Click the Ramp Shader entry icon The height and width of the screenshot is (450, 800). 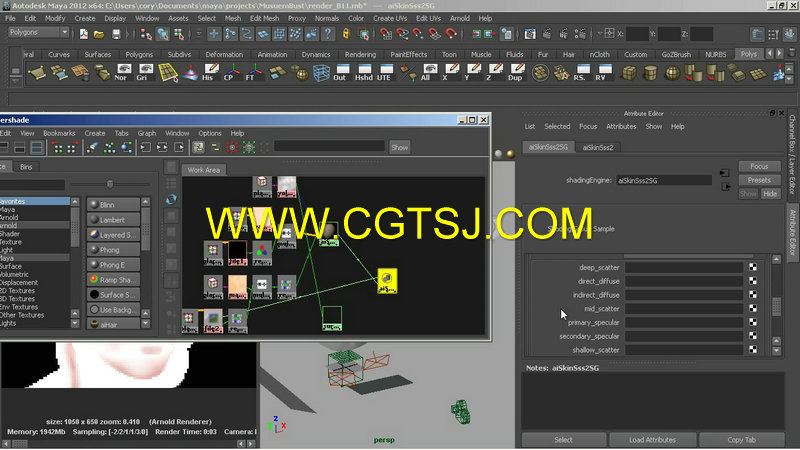coord(94,280)
